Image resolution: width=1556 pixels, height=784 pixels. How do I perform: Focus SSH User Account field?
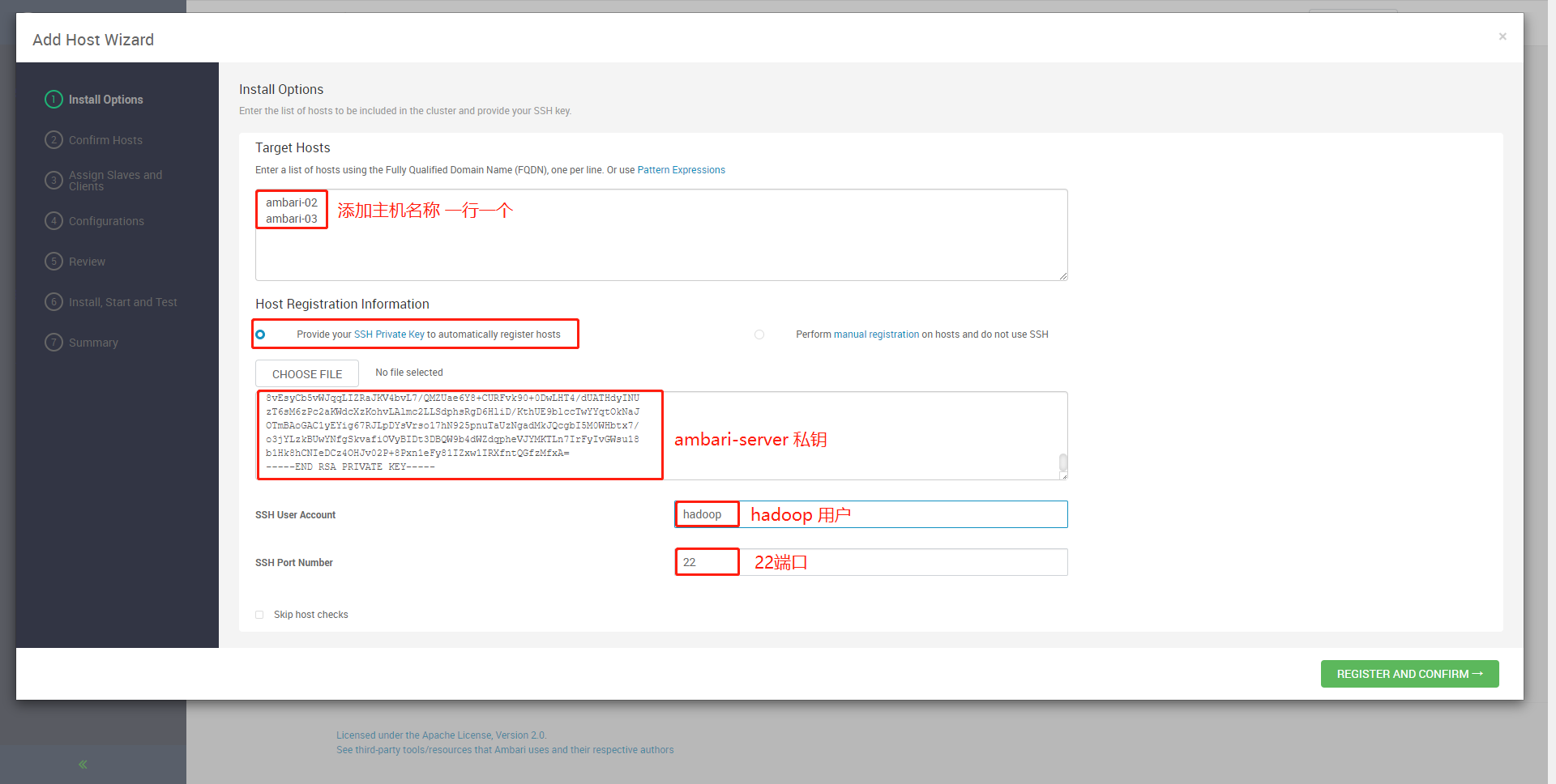[871, 514]
